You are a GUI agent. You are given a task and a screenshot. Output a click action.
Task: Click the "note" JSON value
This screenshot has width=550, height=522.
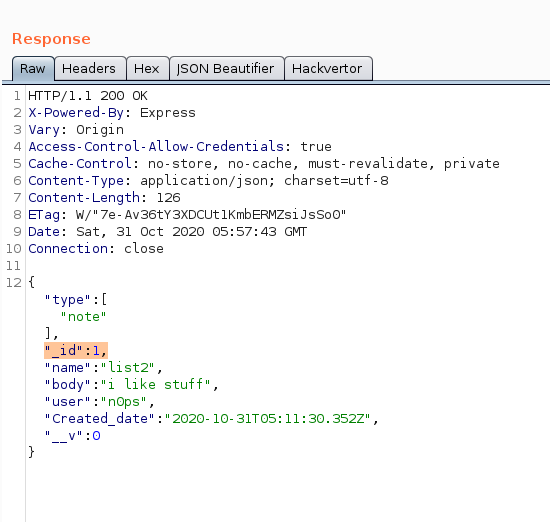[83, 317]
